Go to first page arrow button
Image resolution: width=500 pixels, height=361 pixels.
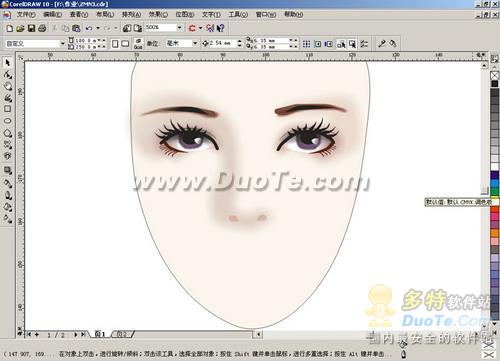point(29,334)
